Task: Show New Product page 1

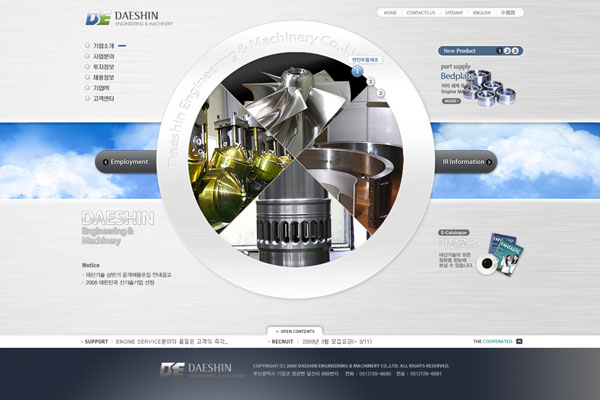Action: [x=499, y=51]
